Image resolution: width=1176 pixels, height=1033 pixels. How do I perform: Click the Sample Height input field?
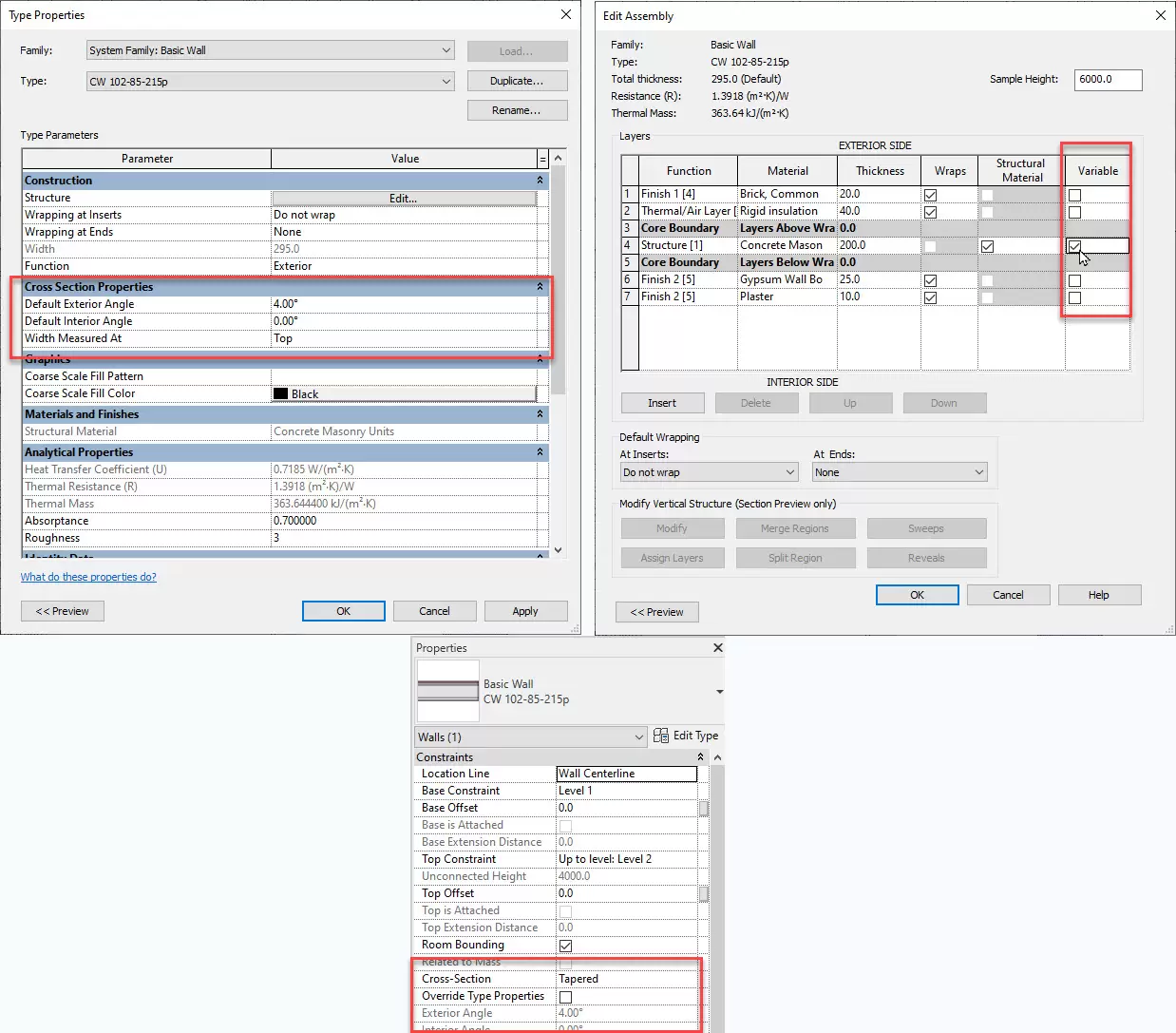coord(1108,80)
